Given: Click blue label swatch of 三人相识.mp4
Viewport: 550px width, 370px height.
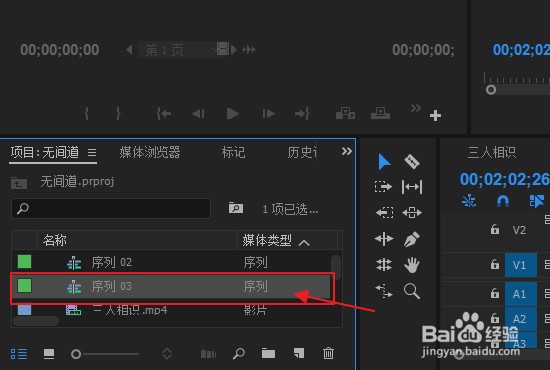Looking at the screenshot, I should pos(25,310).
